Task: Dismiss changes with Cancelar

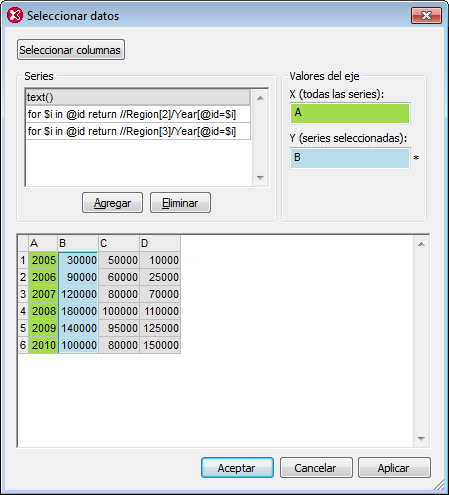Action: (316, 468)
